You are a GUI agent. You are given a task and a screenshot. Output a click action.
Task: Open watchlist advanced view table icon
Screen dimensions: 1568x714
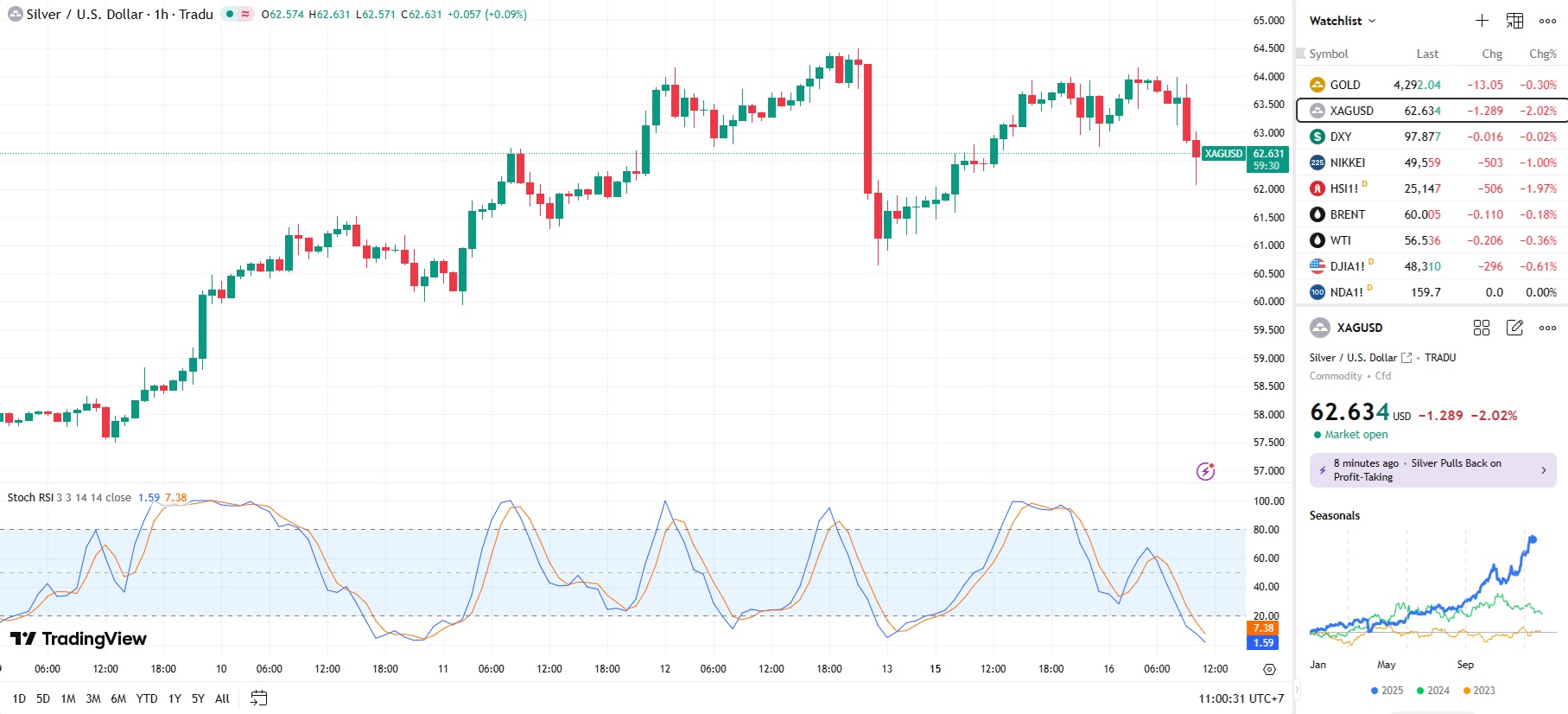1514,21
